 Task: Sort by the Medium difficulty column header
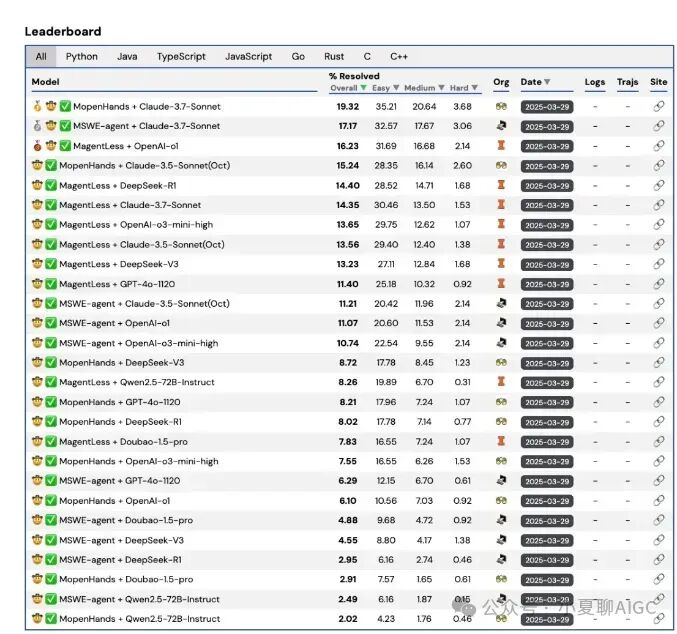click(x=420, y=89)
